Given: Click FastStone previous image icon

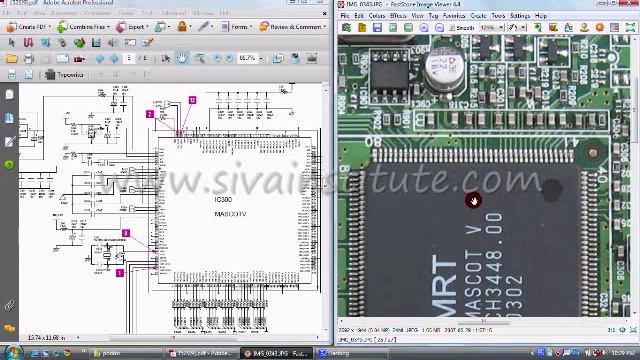Looking at the screenshot, I should (393, 28).
